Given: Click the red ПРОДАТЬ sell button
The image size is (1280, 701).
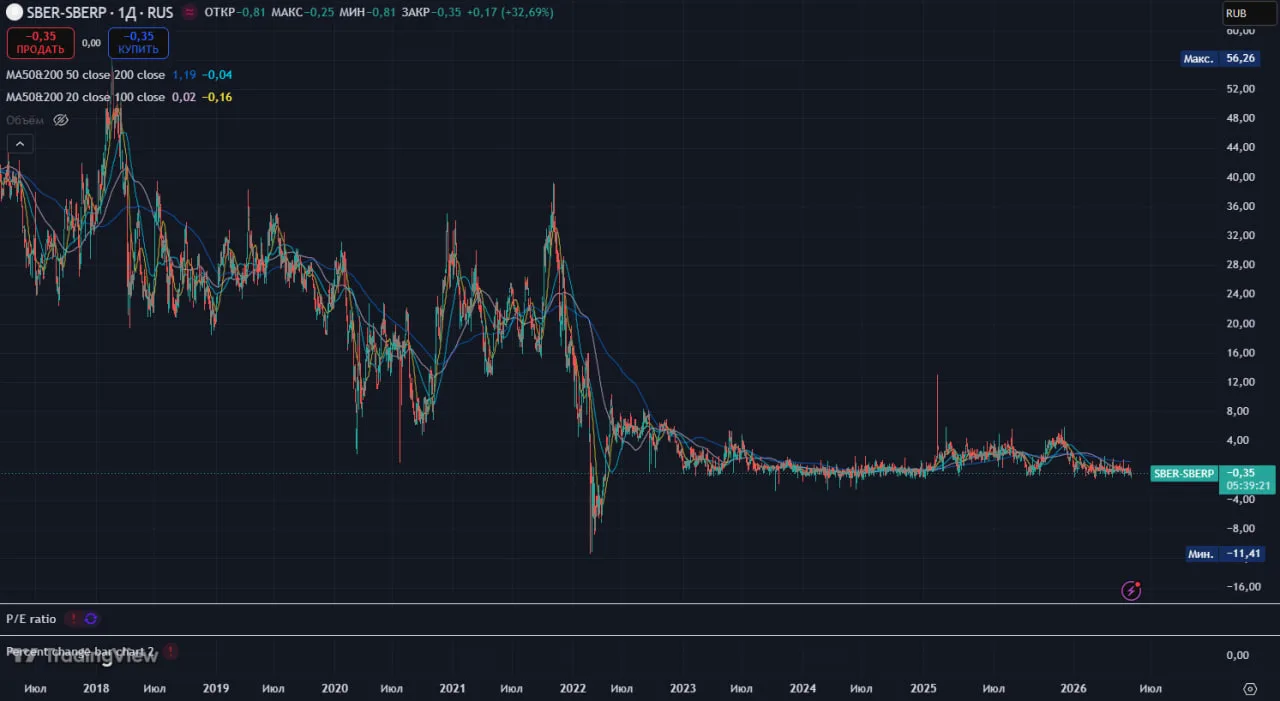Looking at the screenshot, I should click(40, 43).
